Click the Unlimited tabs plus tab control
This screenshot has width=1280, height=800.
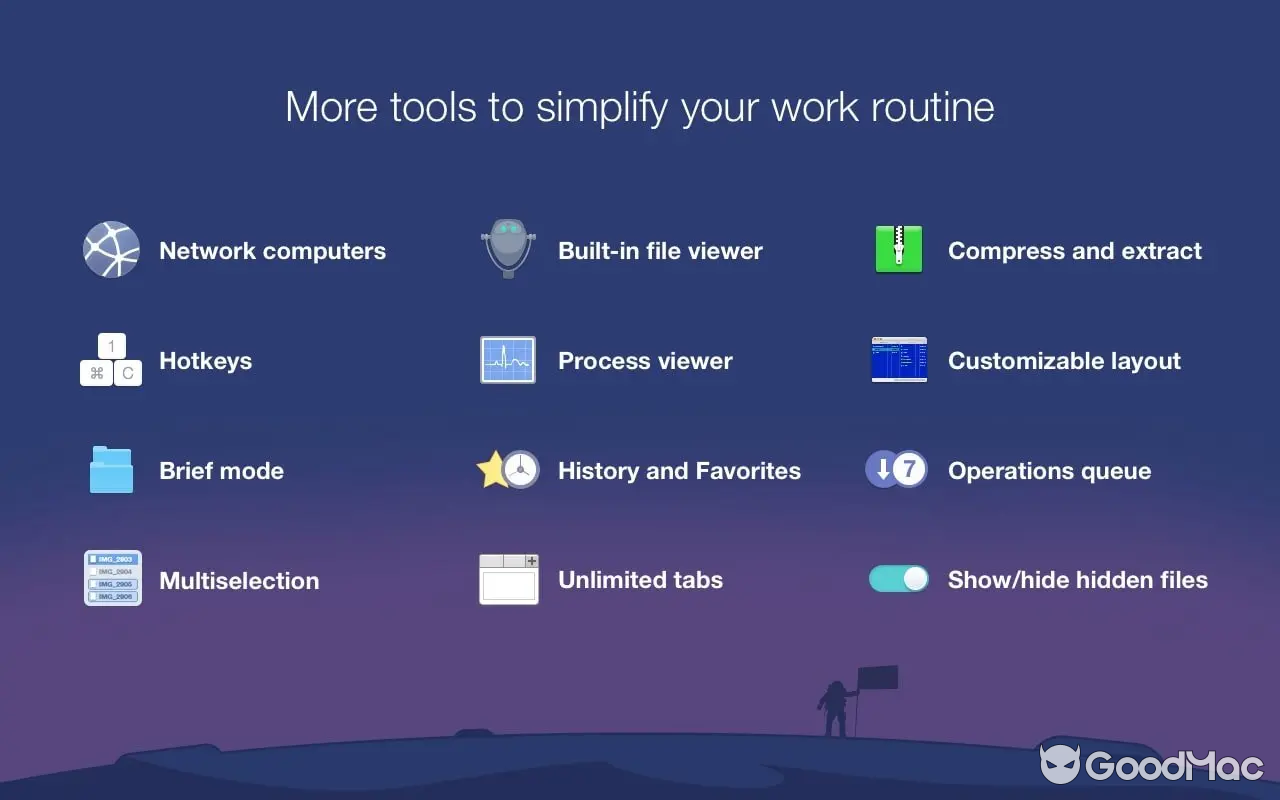[530, 562]
